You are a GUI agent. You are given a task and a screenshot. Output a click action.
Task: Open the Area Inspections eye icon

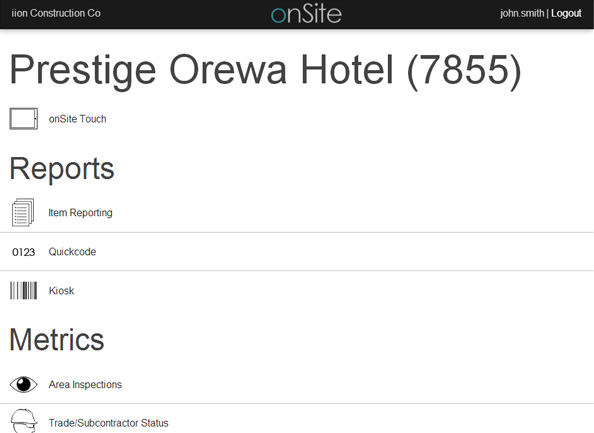point(23,385)
